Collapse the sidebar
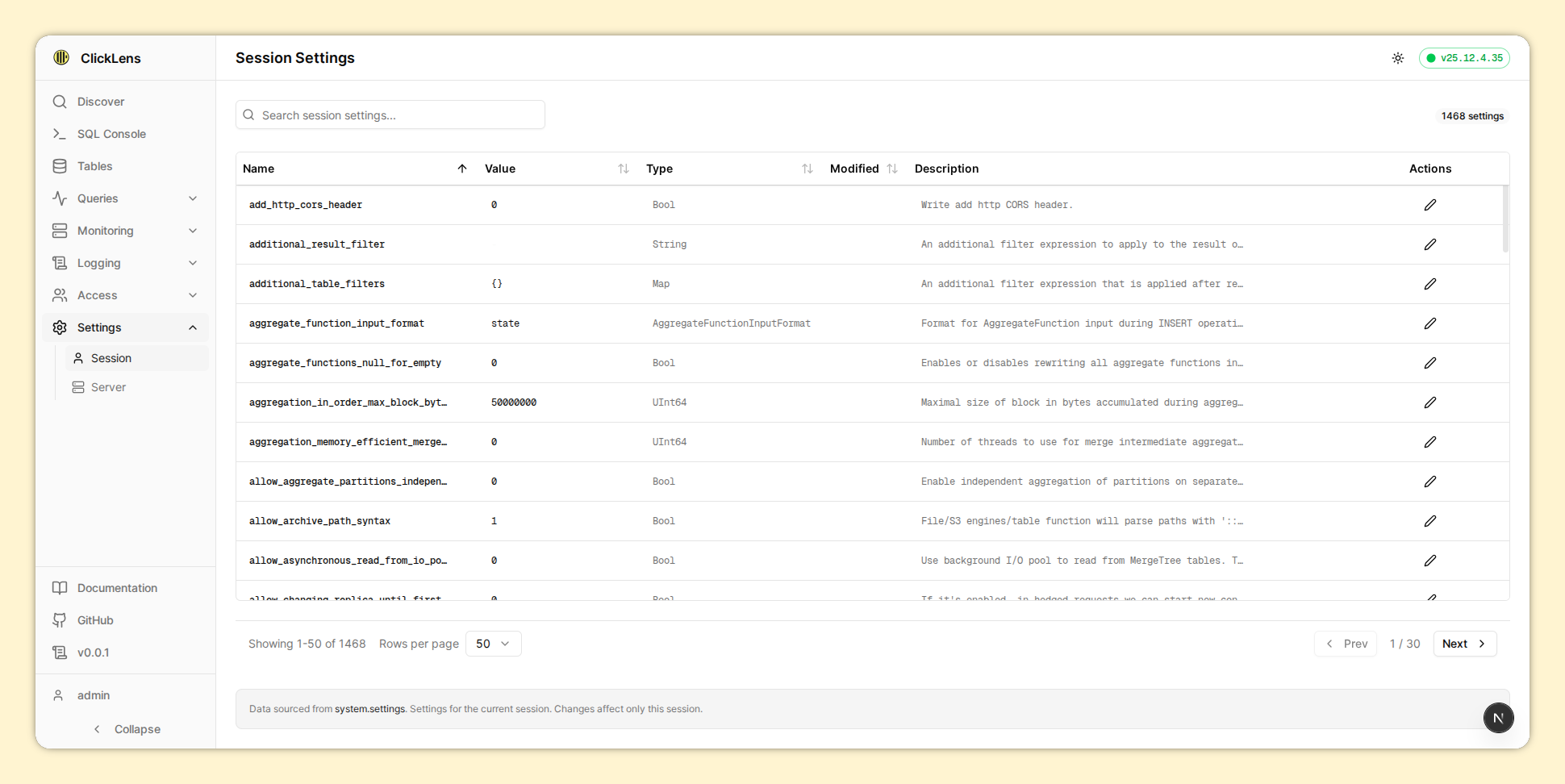 (127, 729)
